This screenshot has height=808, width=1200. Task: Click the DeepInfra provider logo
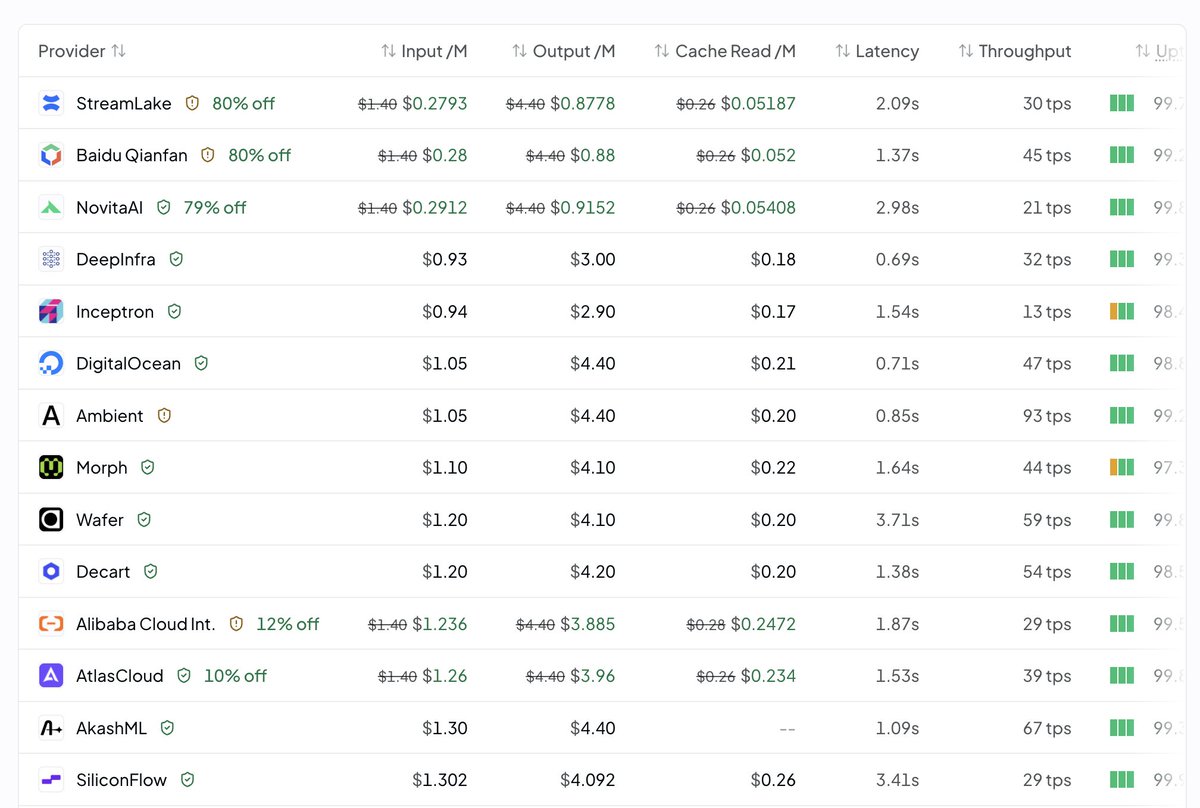(51, 259)
